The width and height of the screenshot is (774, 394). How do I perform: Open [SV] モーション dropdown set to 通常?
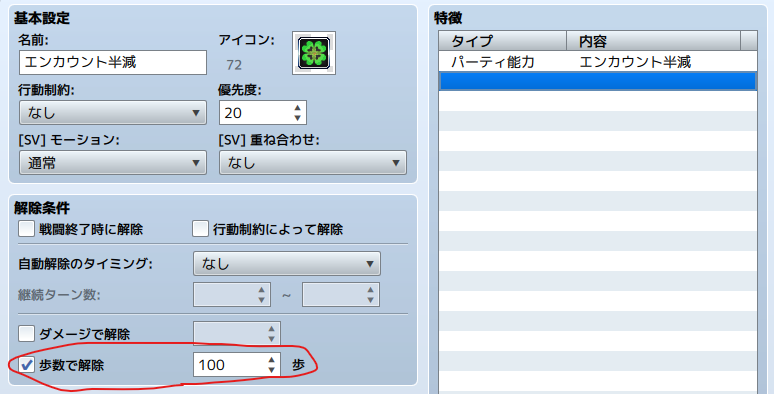pos(113,163)
